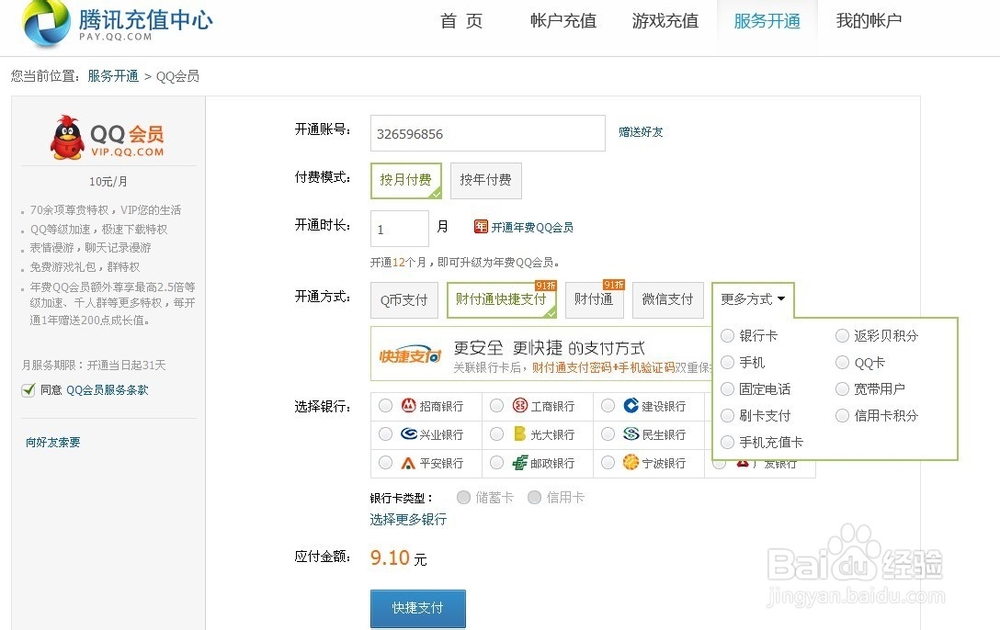Screen dimensions: 1000x630
Task: Select 建设银行 radio button
Action: click(608, 406)
